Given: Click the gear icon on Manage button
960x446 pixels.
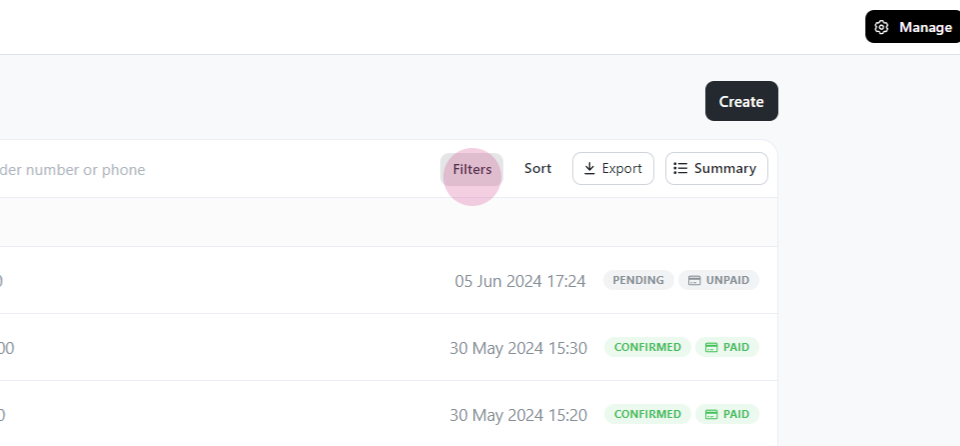Looking at the screenshot, I should pyautogui.click(x=881, y=27).
